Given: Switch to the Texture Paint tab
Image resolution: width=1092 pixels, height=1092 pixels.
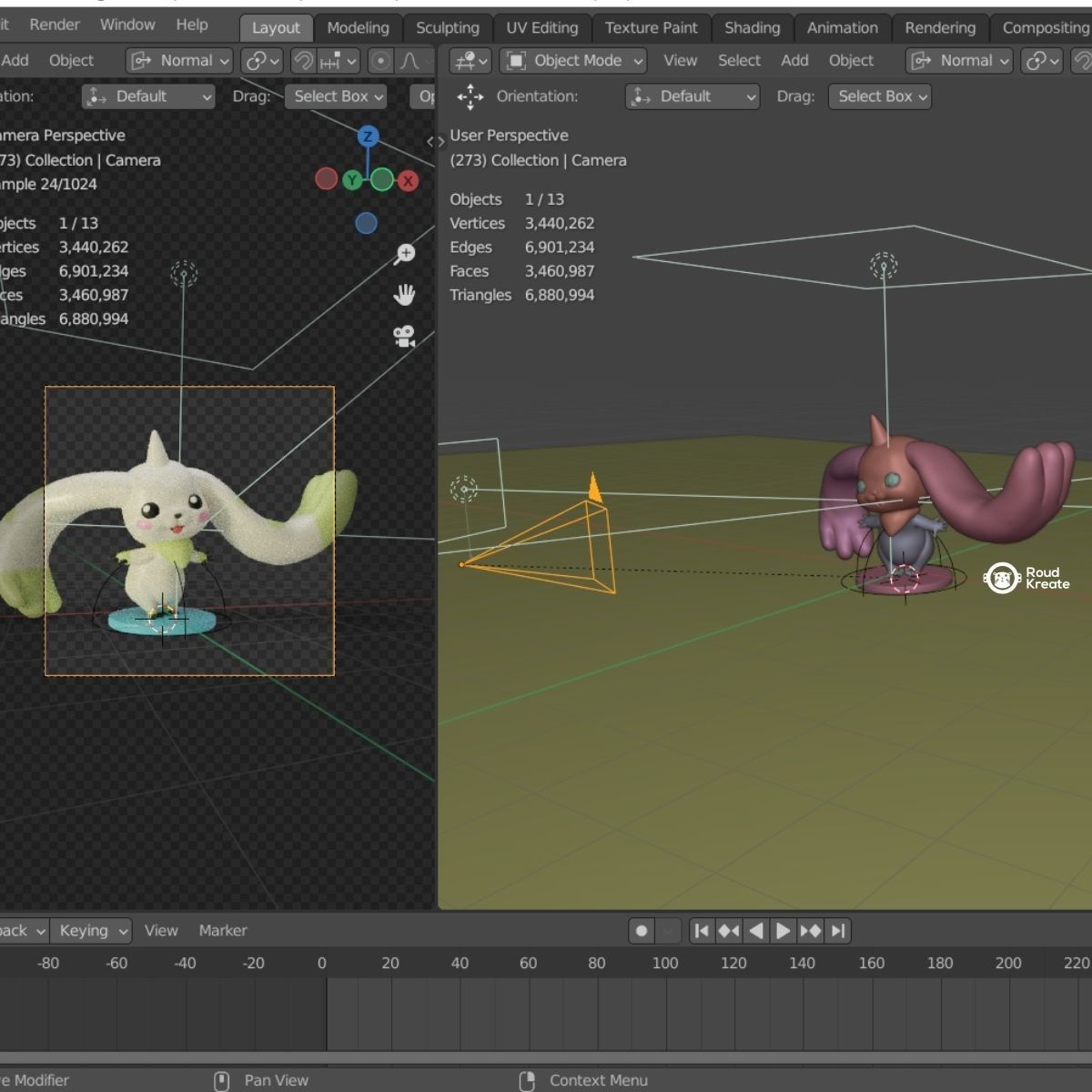Looking at the screenshot, I should [x=652, y=28].
